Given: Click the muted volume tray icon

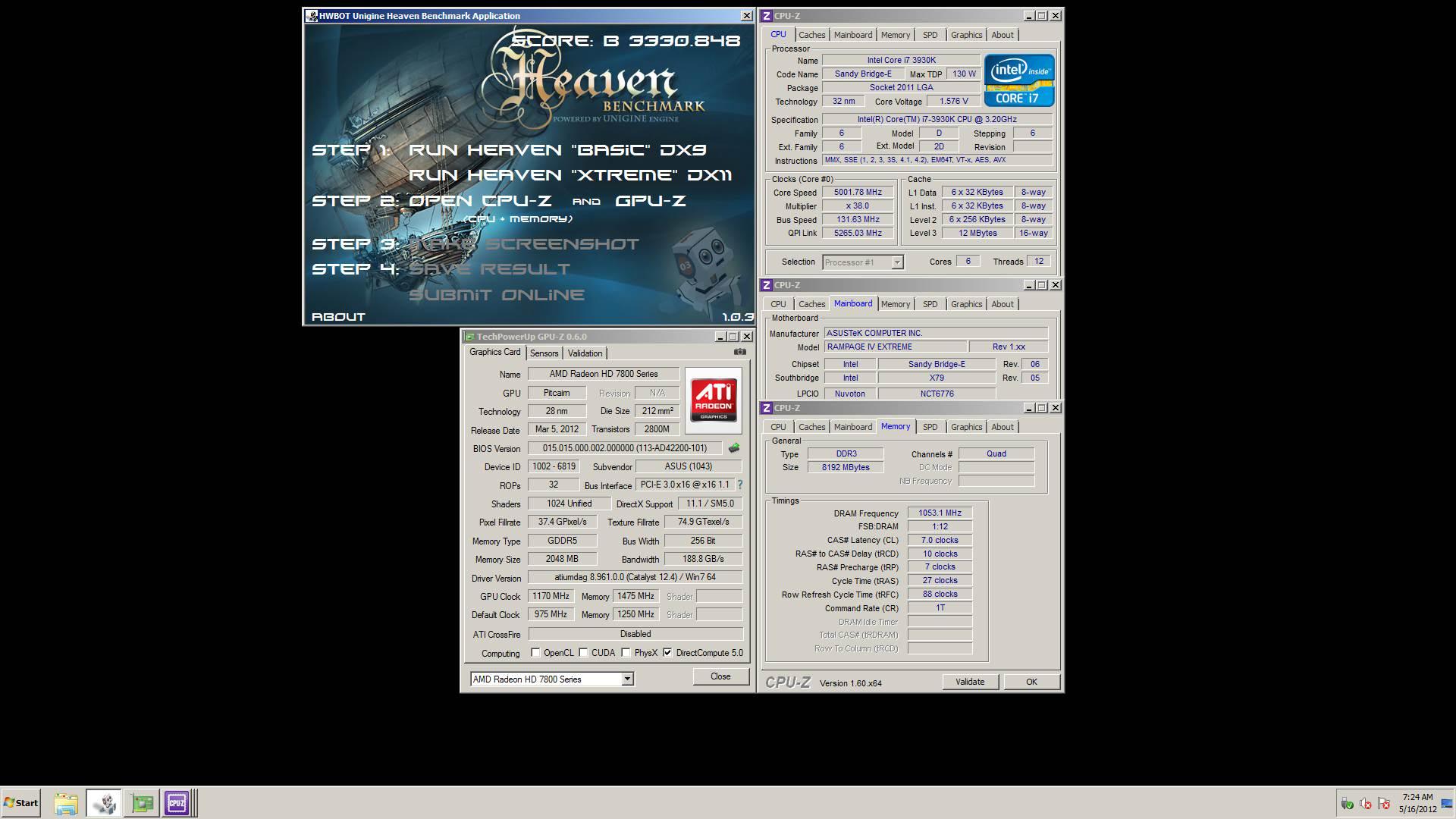Looking at the screenshot, I should [x=1366, y=804].
